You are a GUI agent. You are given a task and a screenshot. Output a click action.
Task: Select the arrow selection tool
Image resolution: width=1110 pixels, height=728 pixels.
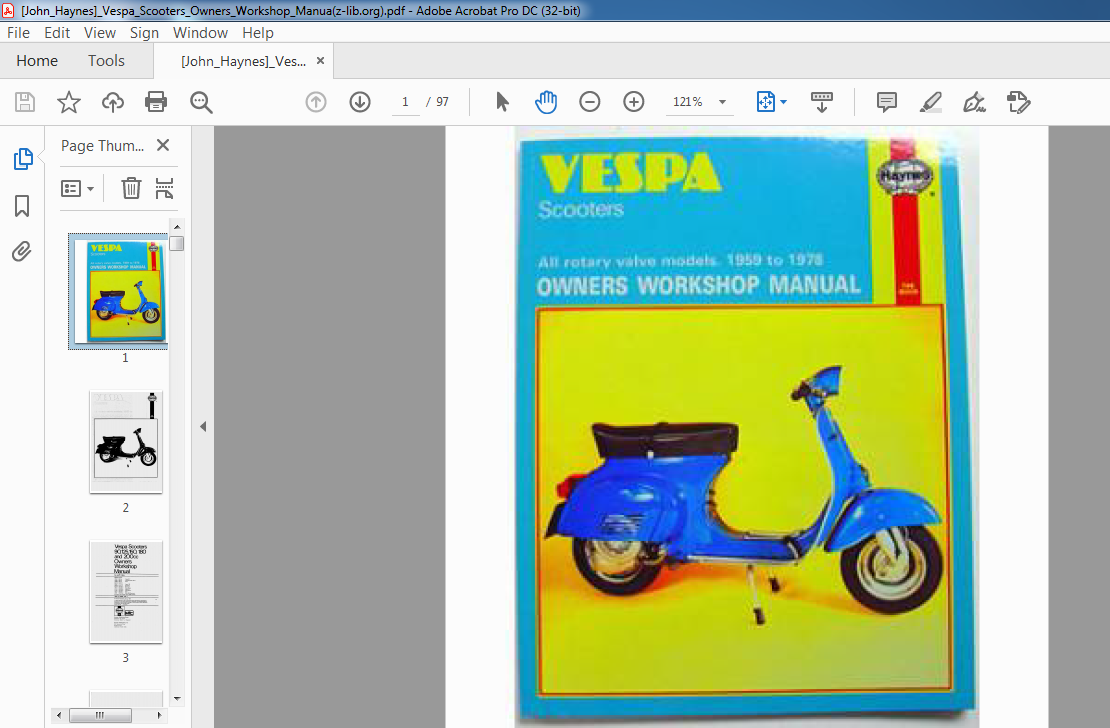pyautogui.click(x=503, y=102)
